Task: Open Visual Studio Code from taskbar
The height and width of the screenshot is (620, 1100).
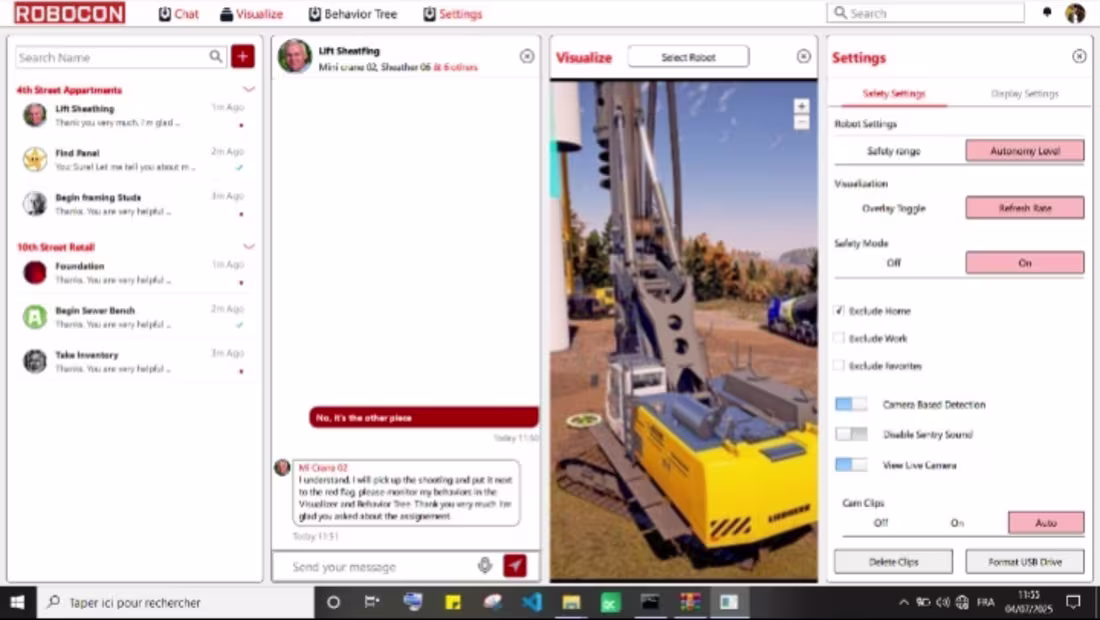Action: [x=532, y=602]
